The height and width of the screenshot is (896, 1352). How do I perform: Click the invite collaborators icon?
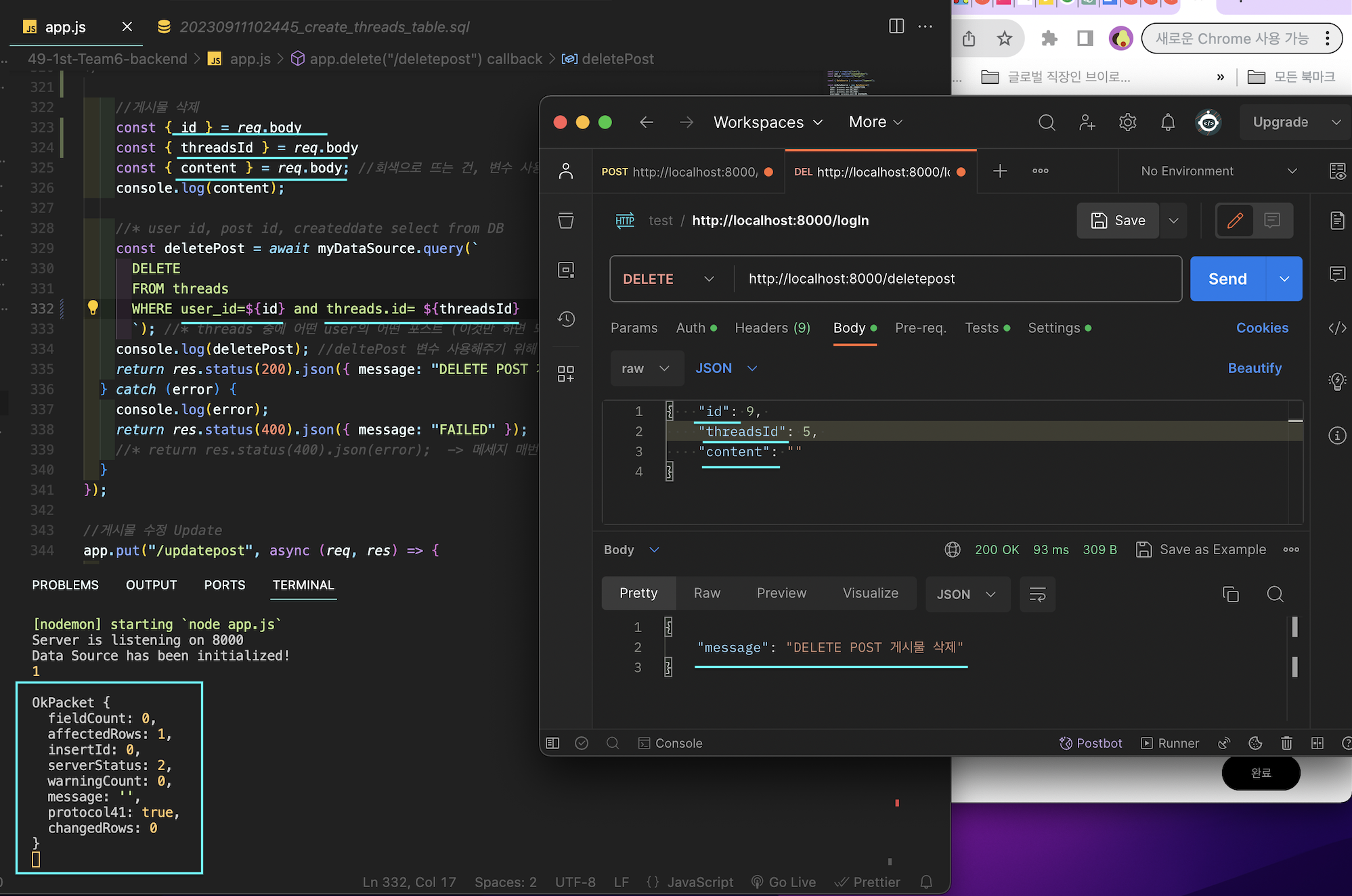point(1087,122)
